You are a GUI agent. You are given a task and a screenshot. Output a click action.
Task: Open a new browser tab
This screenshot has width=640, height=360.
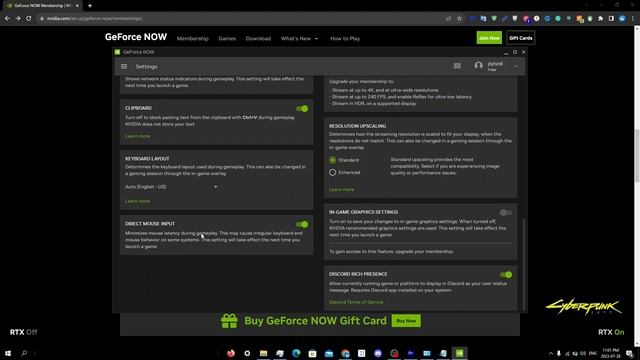[x=90, y=6]
